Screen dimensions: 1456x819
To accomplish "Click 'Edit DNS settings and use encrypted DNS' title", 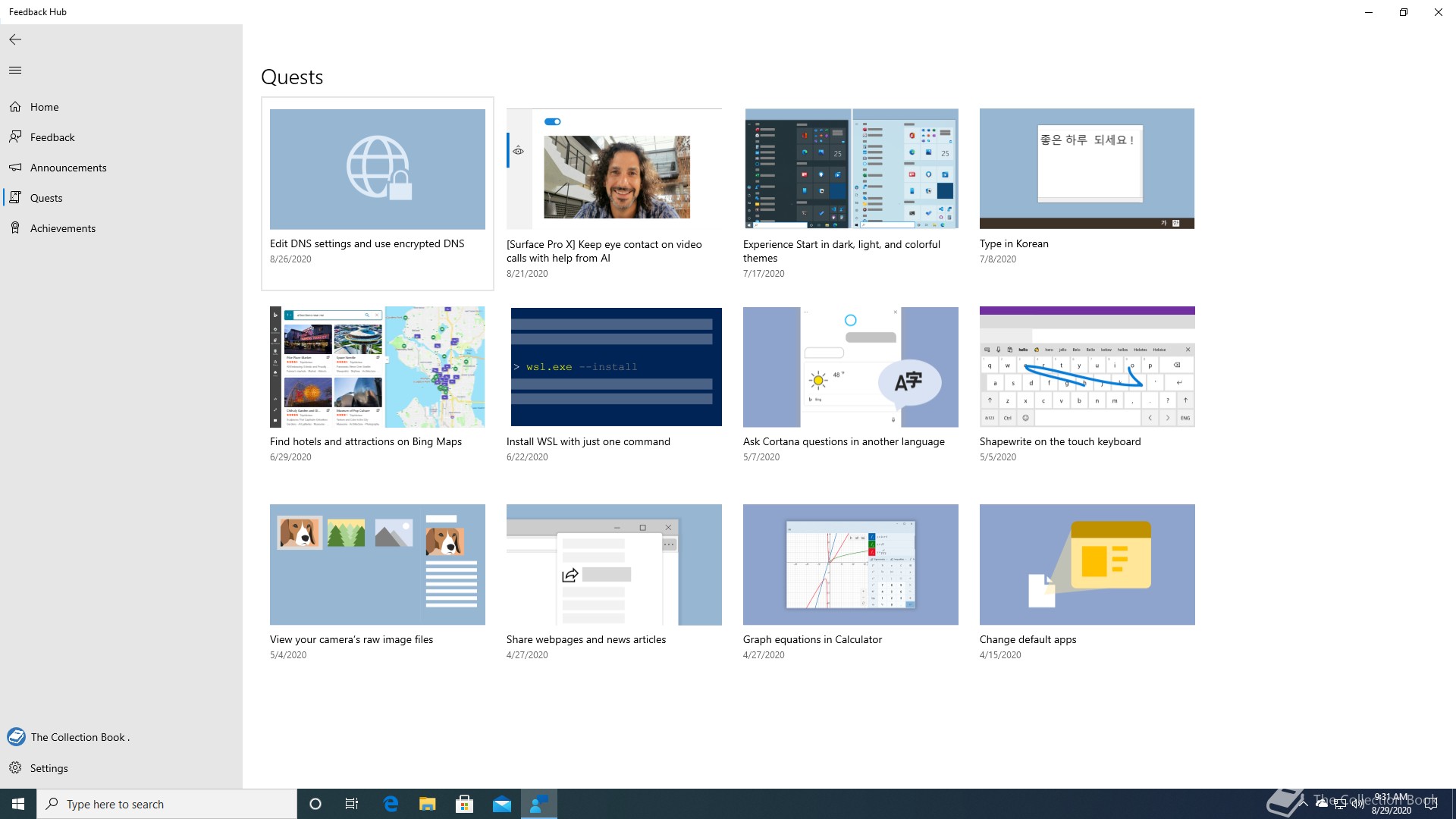I will [367, 243].
